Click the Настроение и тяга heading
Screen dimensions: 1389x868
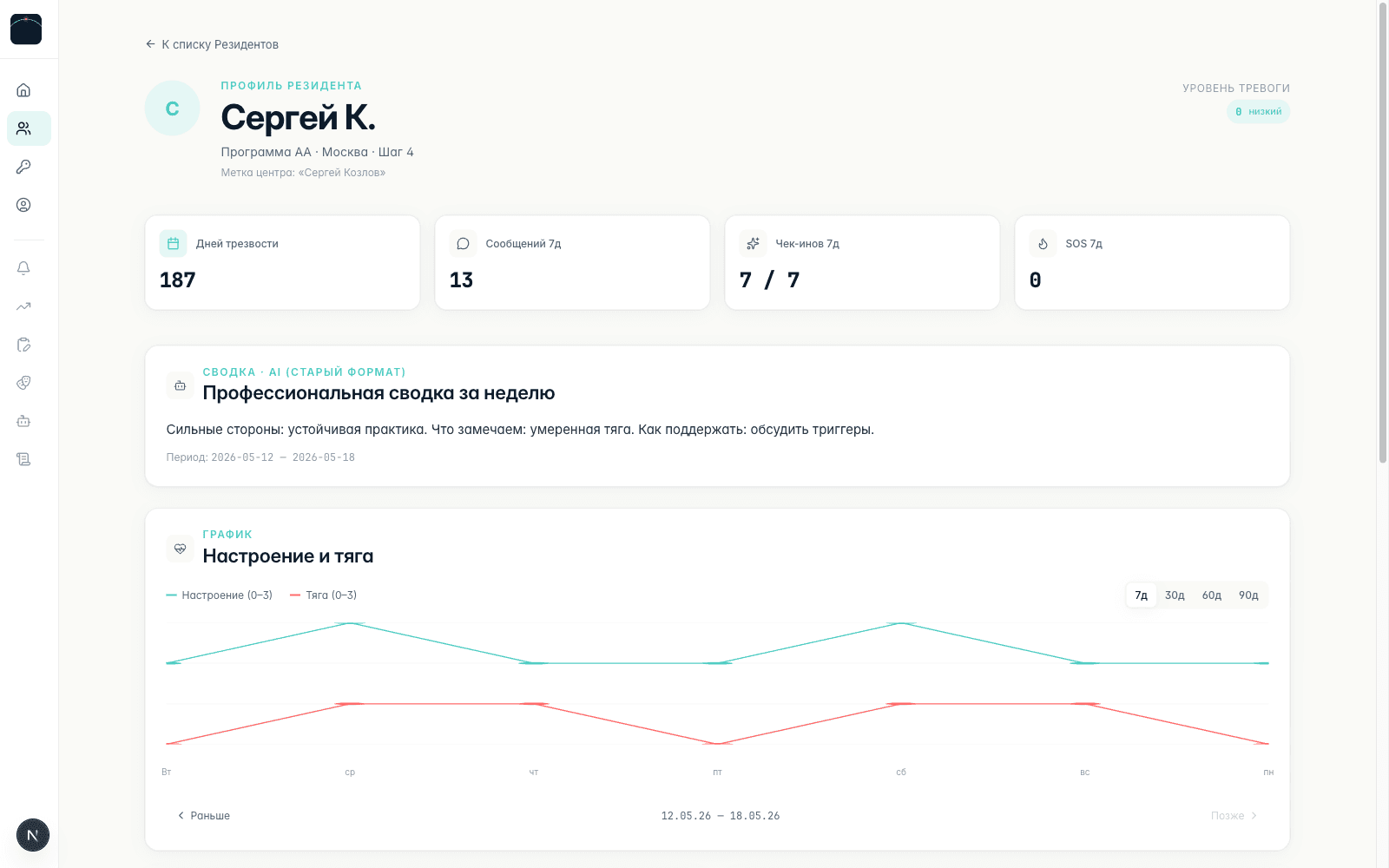(x=288, y=556)
